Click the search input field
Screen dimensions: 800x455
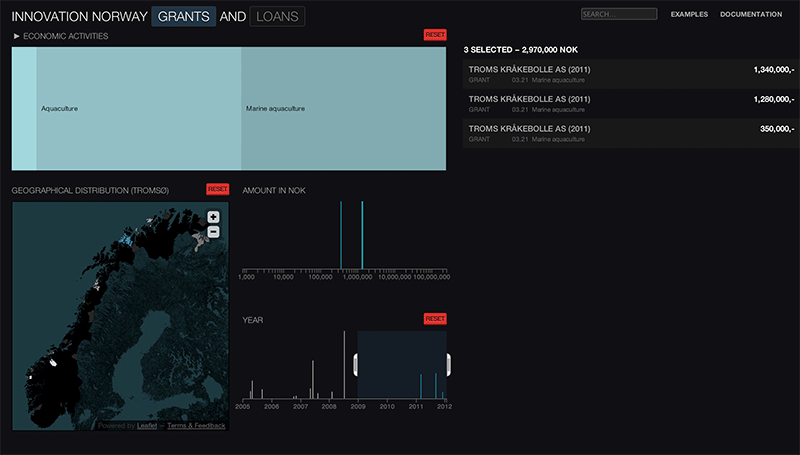click(619, 14)
